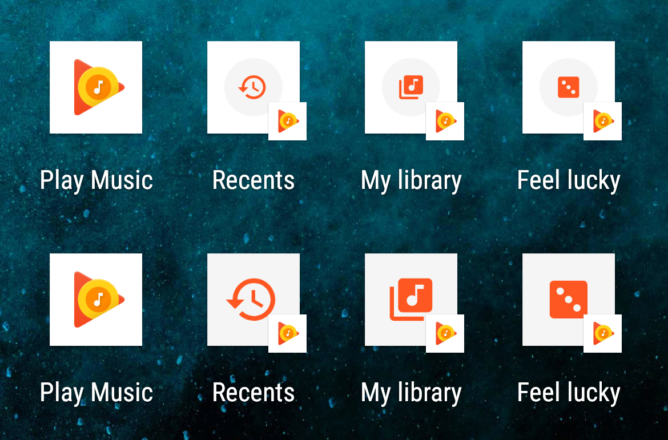The width and height of the screenshot is (668, 440).
Task: Tap the large dice Feel lucky shortcut in bottom row
Action: [569, 299]
